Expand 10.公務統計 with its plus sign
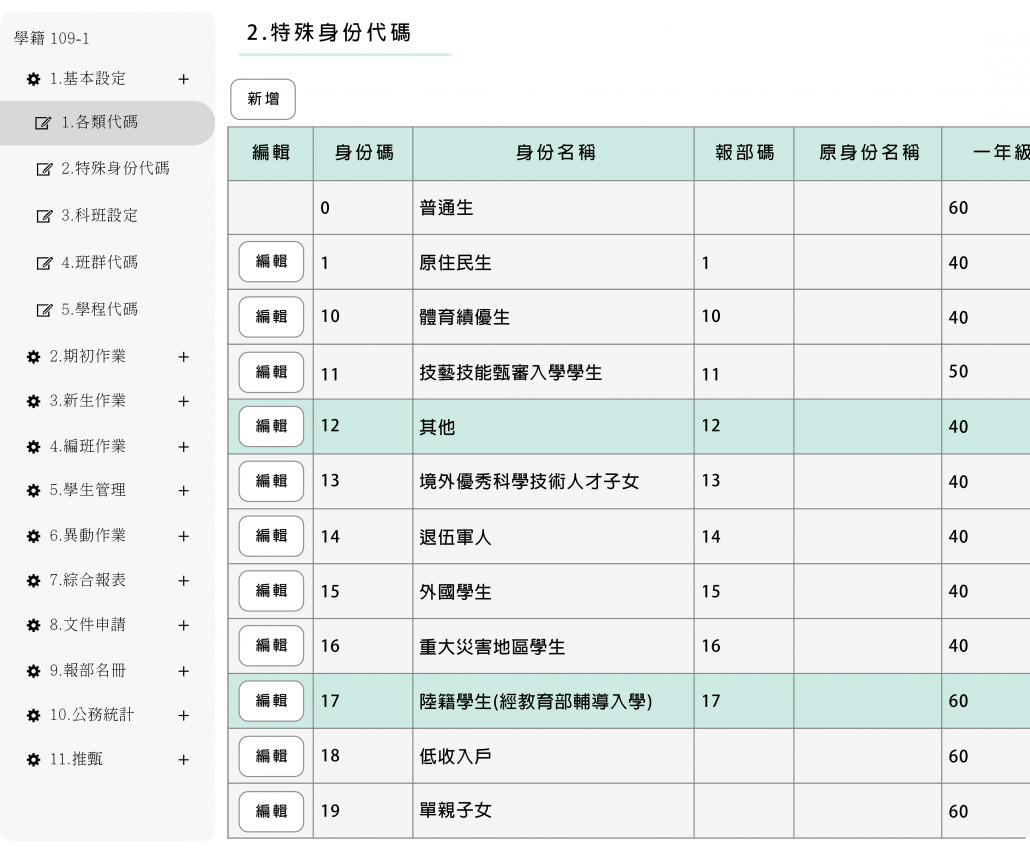 click(x=184, y=716)
